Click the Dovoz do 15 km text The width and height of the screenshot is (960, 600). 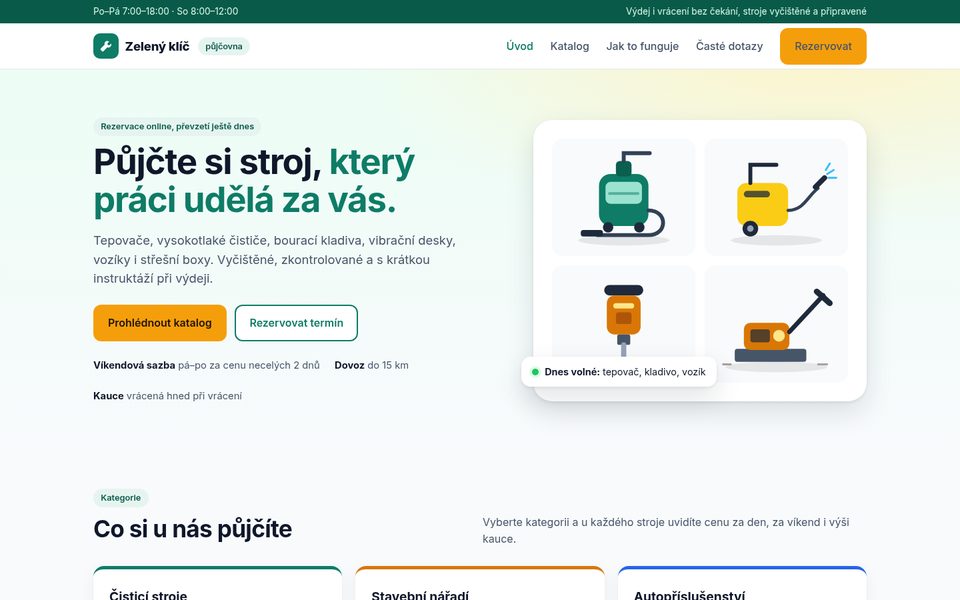pyautogui.click(x=371, y=366)
